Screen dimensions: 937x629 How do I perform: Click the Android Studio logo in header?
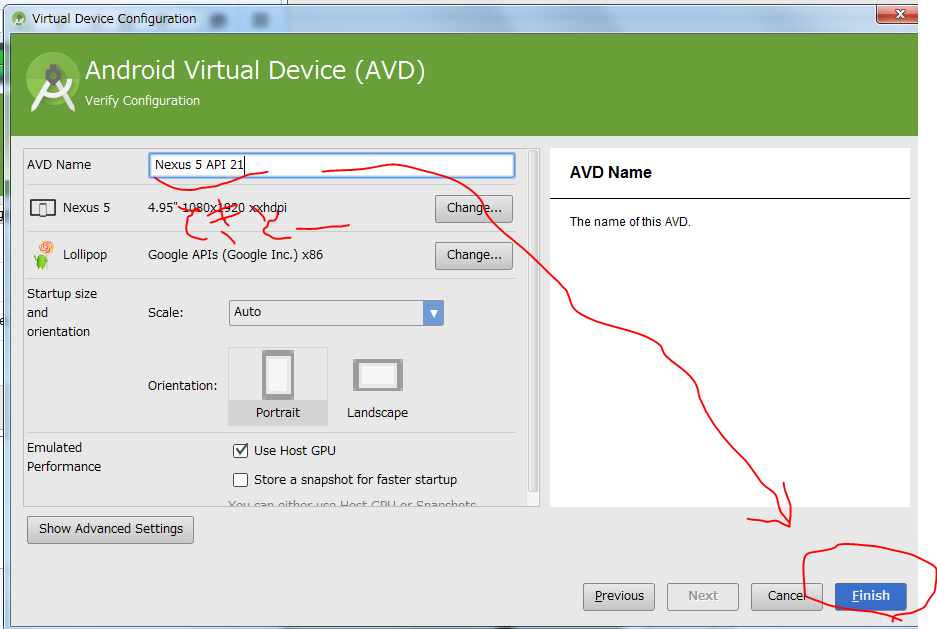click(53, 82)
